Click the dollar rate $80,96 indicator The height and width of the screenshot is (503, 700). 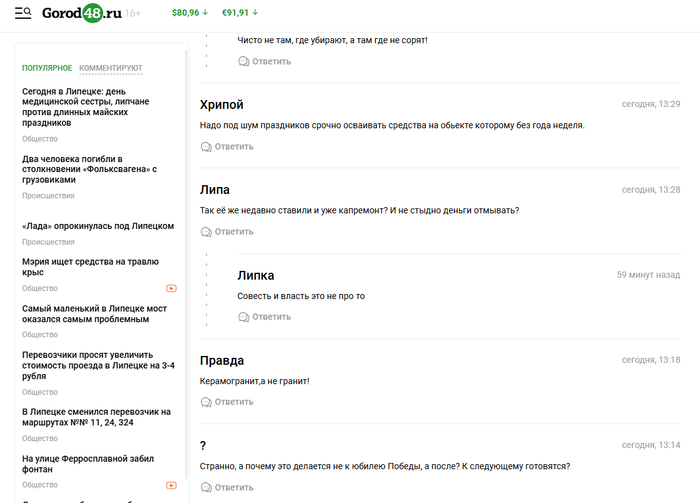pyautogui.click(x=190, y=13)
